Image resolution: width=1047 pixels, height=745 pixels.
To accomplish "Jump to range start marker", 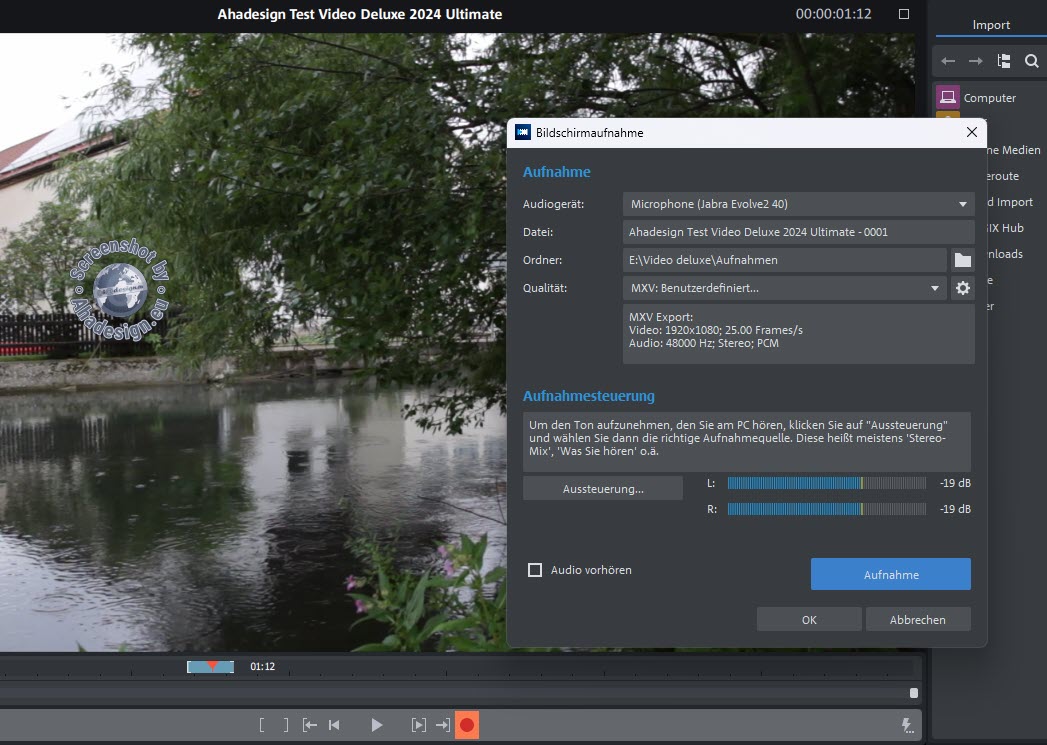I will pos(310,725).
